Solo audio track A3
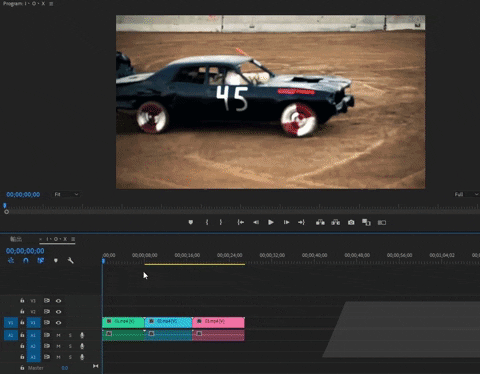The width and height of the screenshot is (480, 374). coord(70,357)
